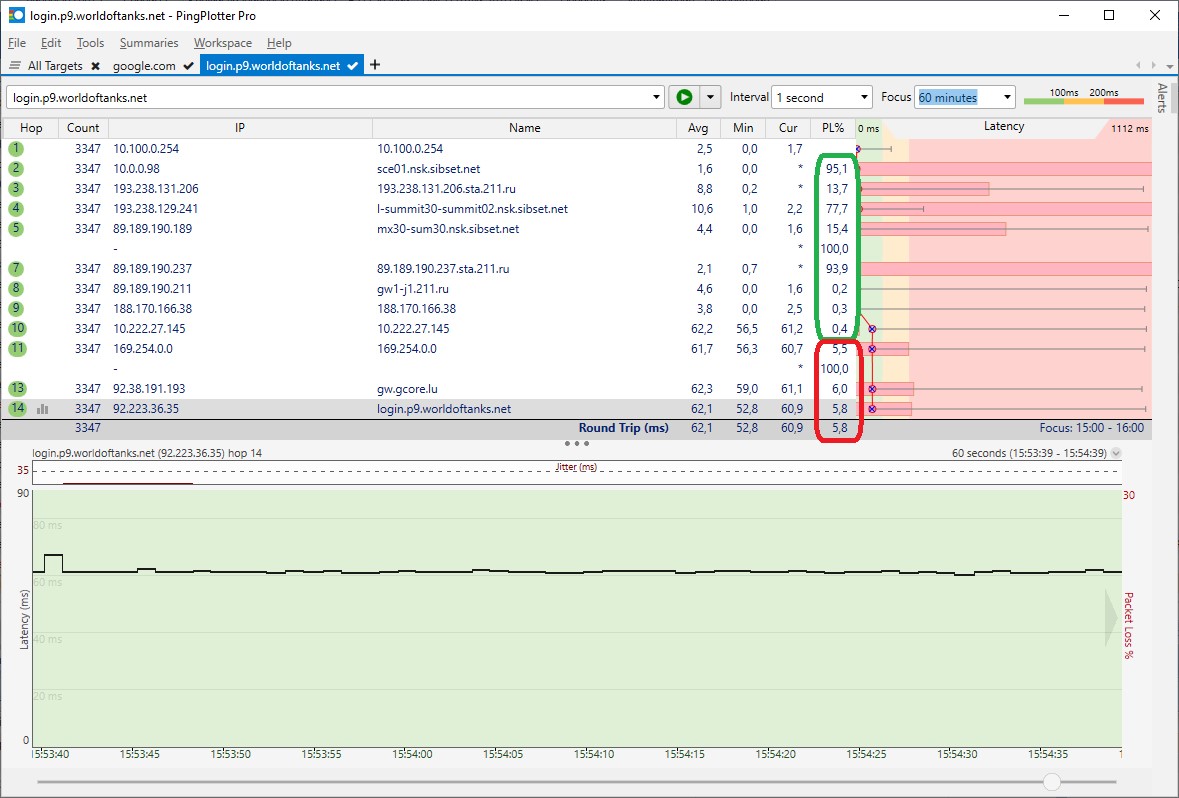This screenshot has width=1179, height=798.
Task: Open the dropdown arrow next to the Start button
Action: (x=710, y=97)
